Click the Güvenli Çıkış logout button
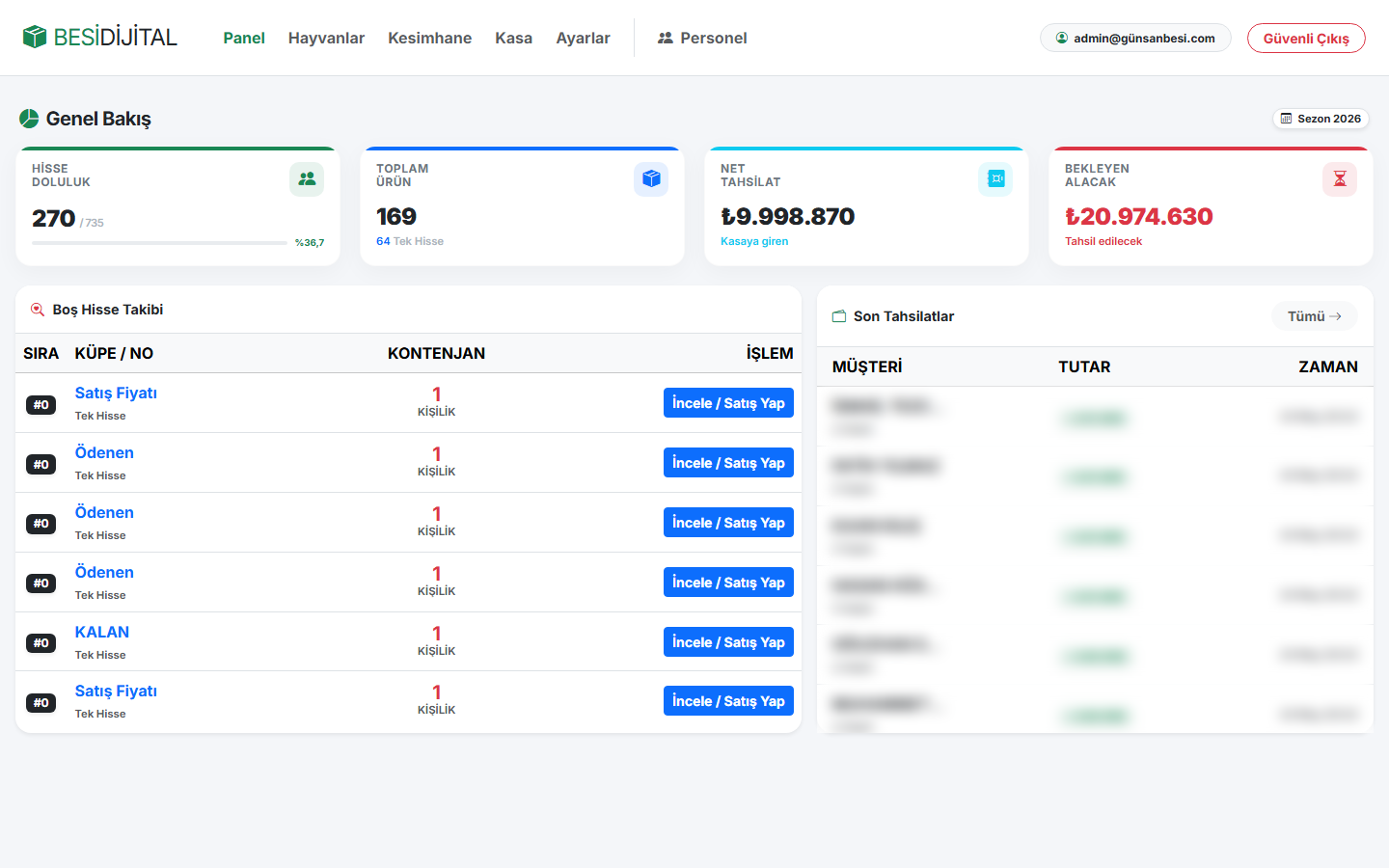The image size is (1389, 868). (x=1306, y=39)
